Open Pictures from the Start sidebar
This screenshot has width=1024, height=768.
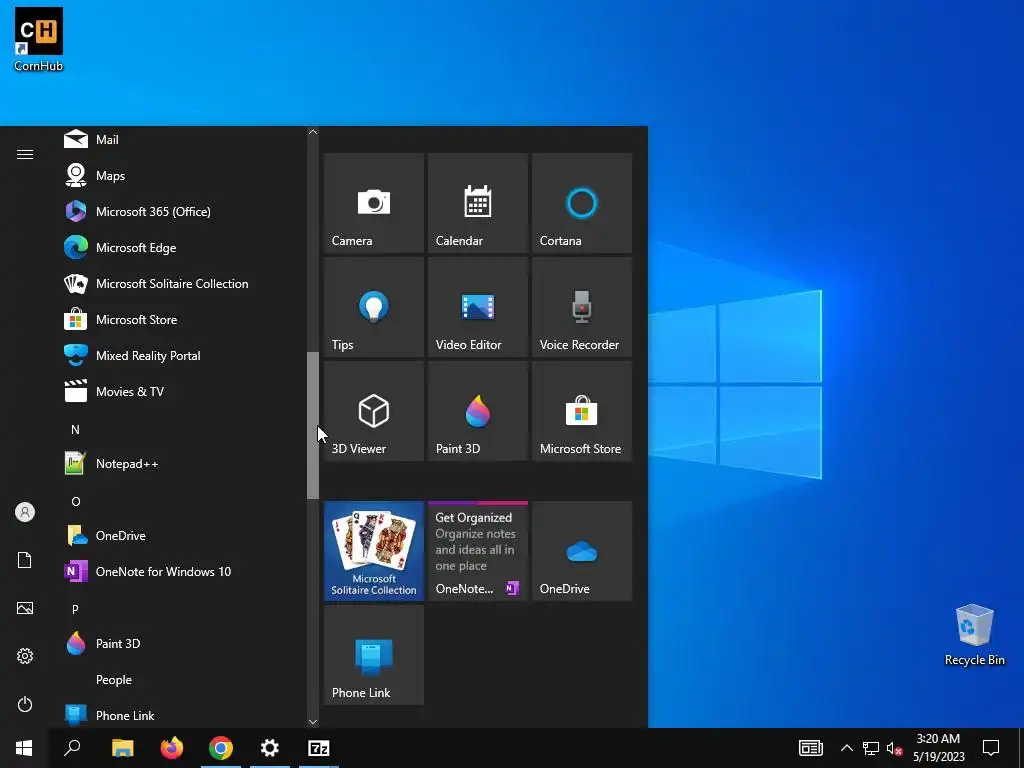25,608
